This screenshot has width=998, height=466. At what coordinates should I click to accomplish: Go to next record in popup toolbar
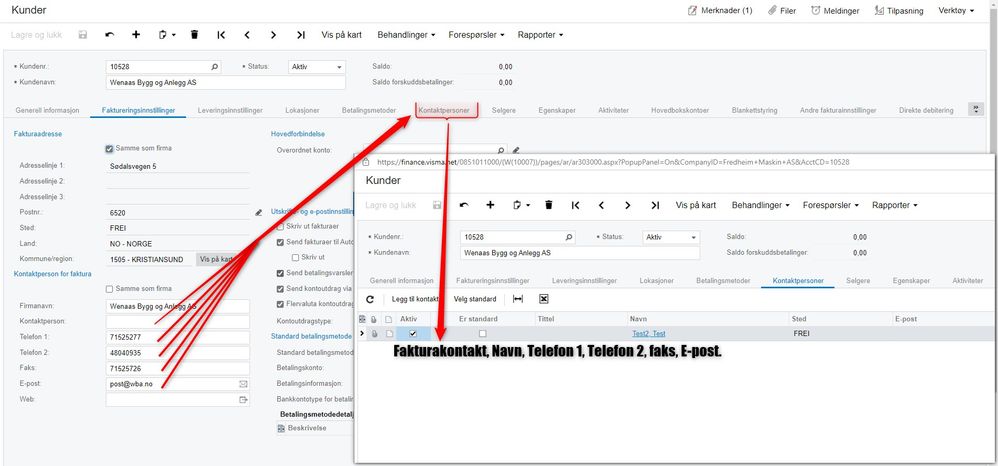click(628, 205)
